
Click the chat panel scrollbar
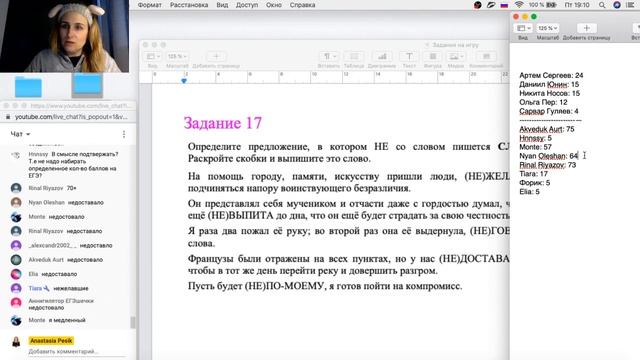(133, 322)
